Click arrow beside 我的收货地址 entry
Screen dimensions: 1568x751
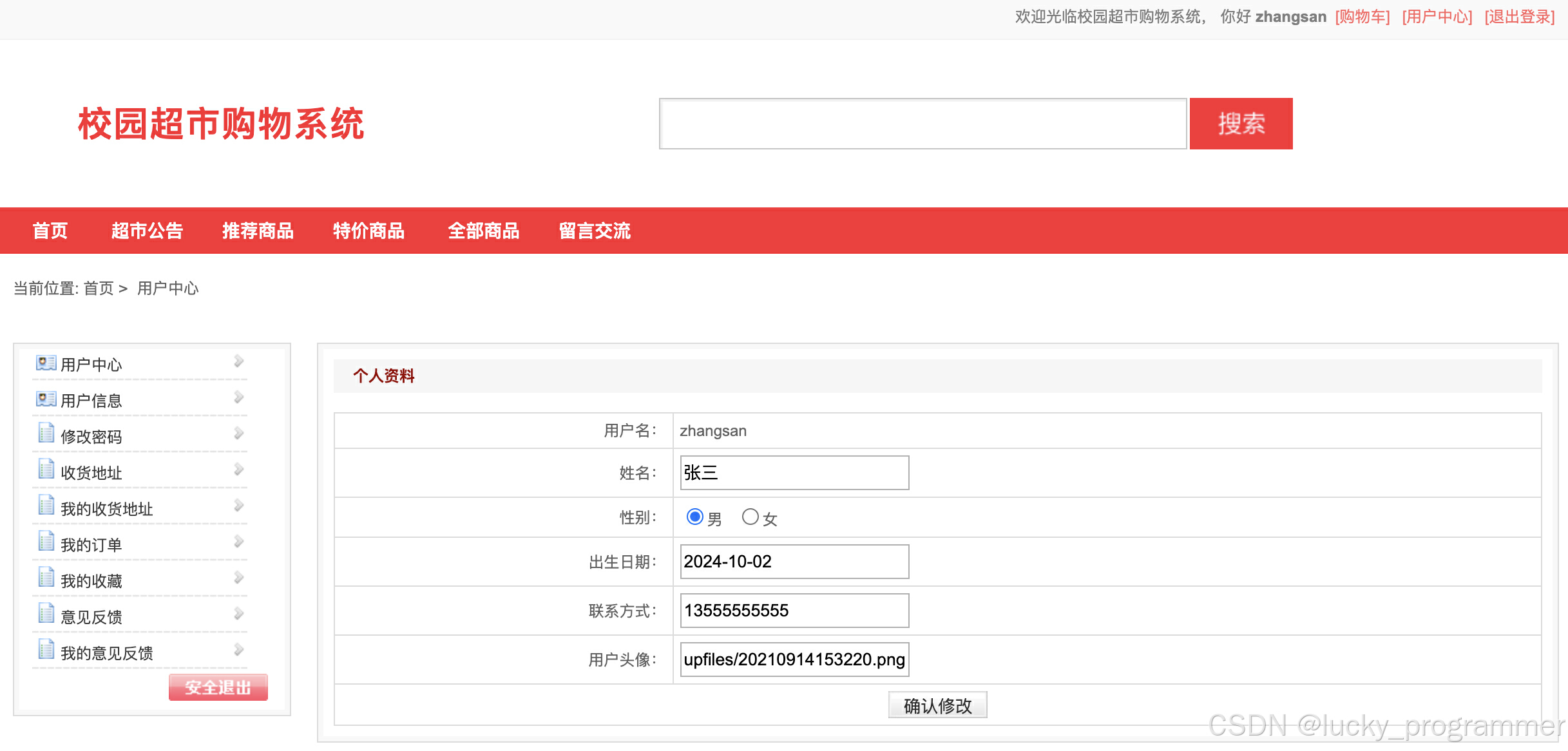click(x=238, y=506)
